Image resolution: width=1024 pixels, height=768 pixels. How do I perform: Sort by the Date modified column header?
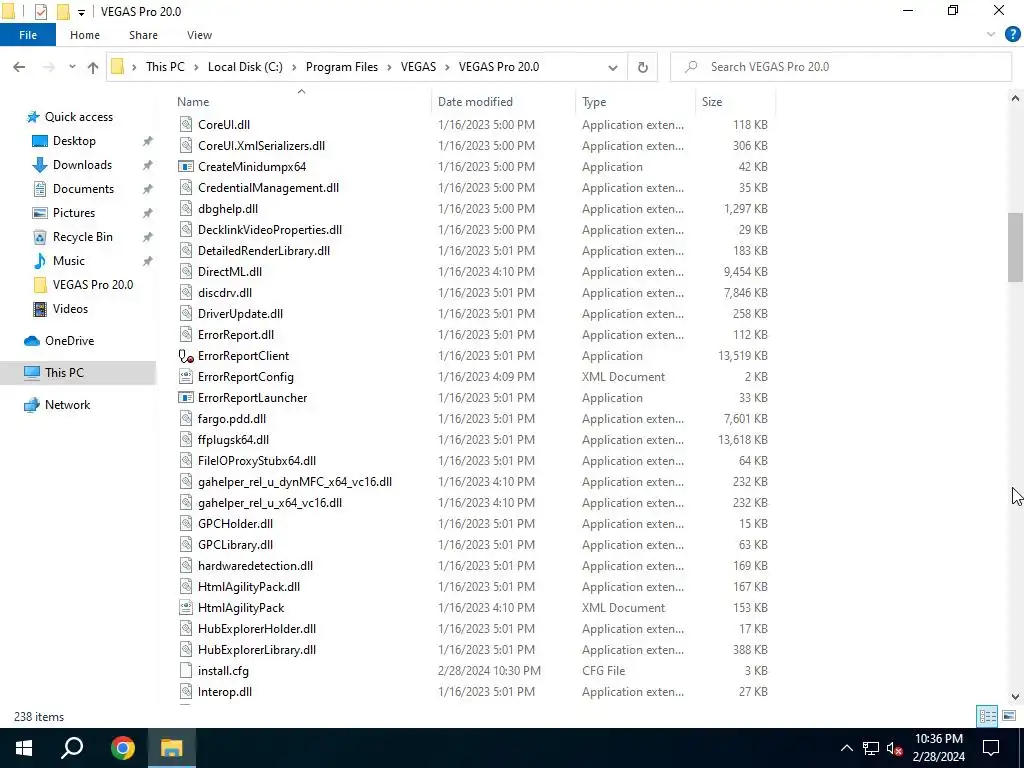tap(475, 102)
